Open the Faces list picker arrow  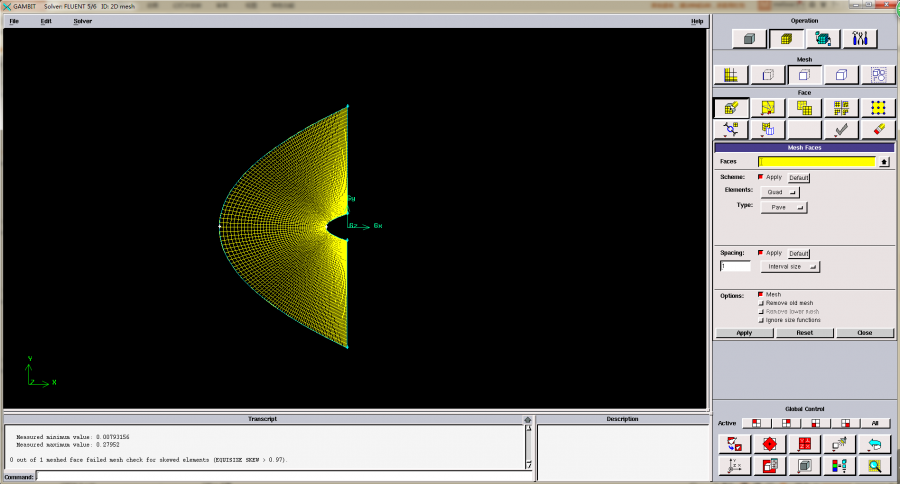tap(885, 162)
